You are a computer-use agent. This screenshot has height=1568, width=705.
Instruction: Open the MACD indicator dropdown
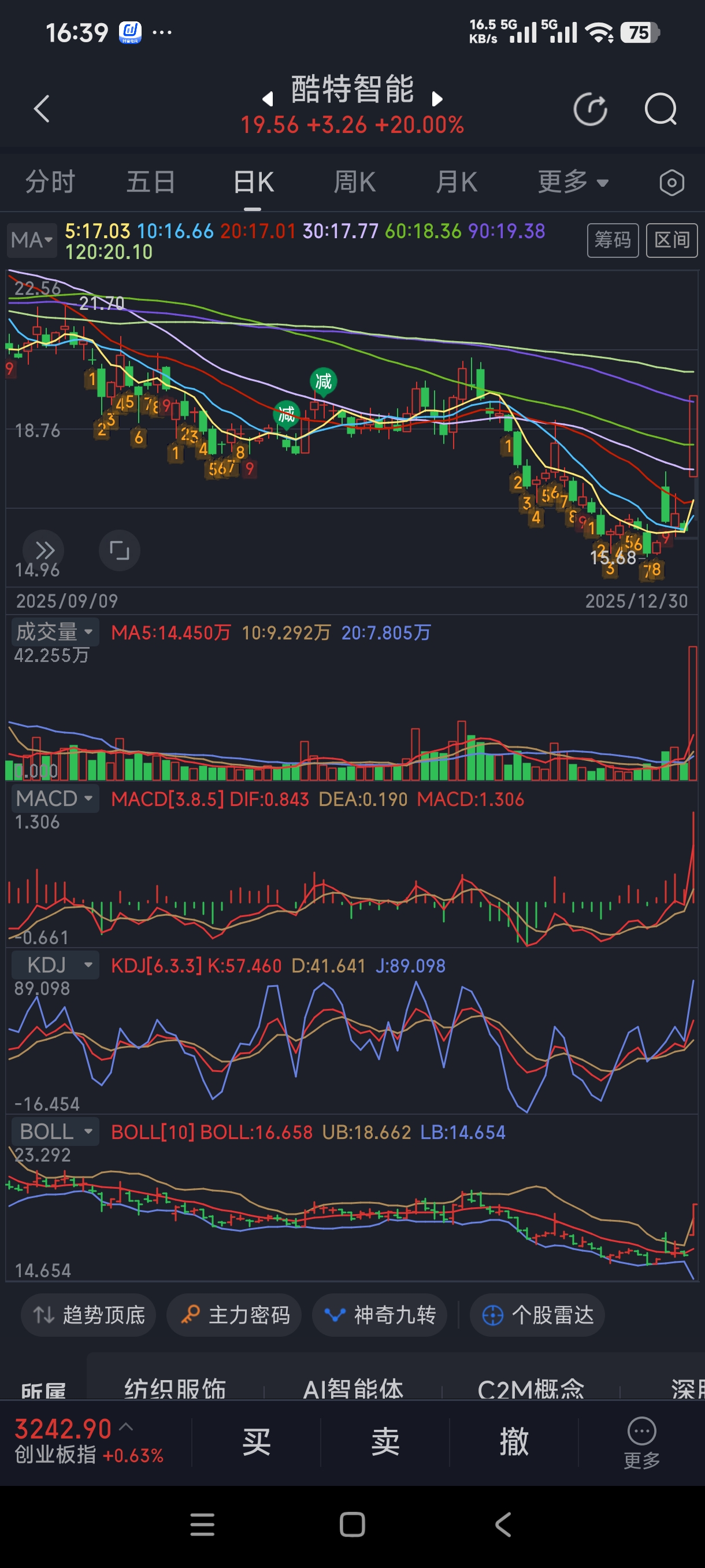(55, 798)
